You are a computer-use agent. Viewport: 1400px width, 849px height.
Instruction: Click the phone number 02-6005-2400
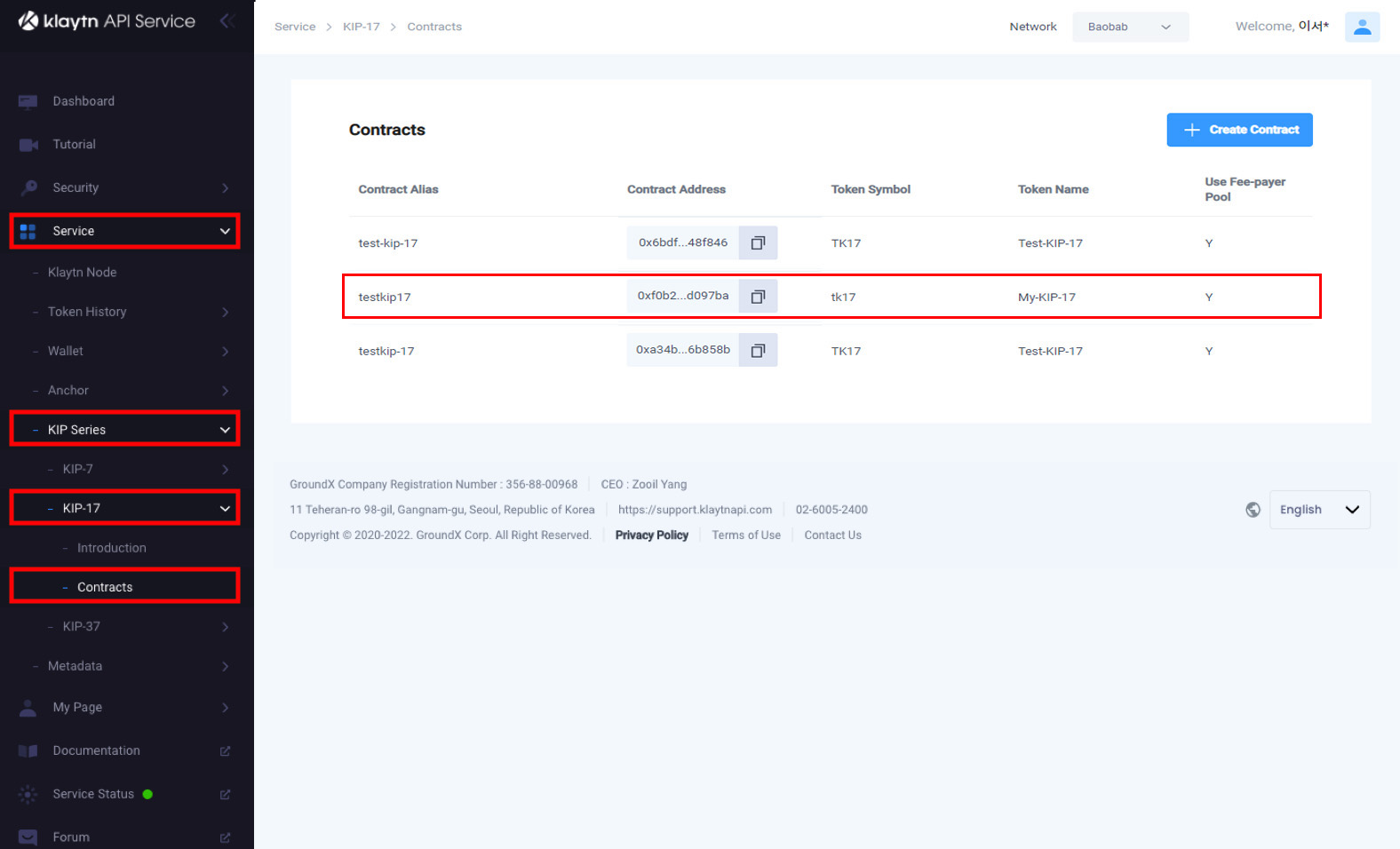(831, 510)
